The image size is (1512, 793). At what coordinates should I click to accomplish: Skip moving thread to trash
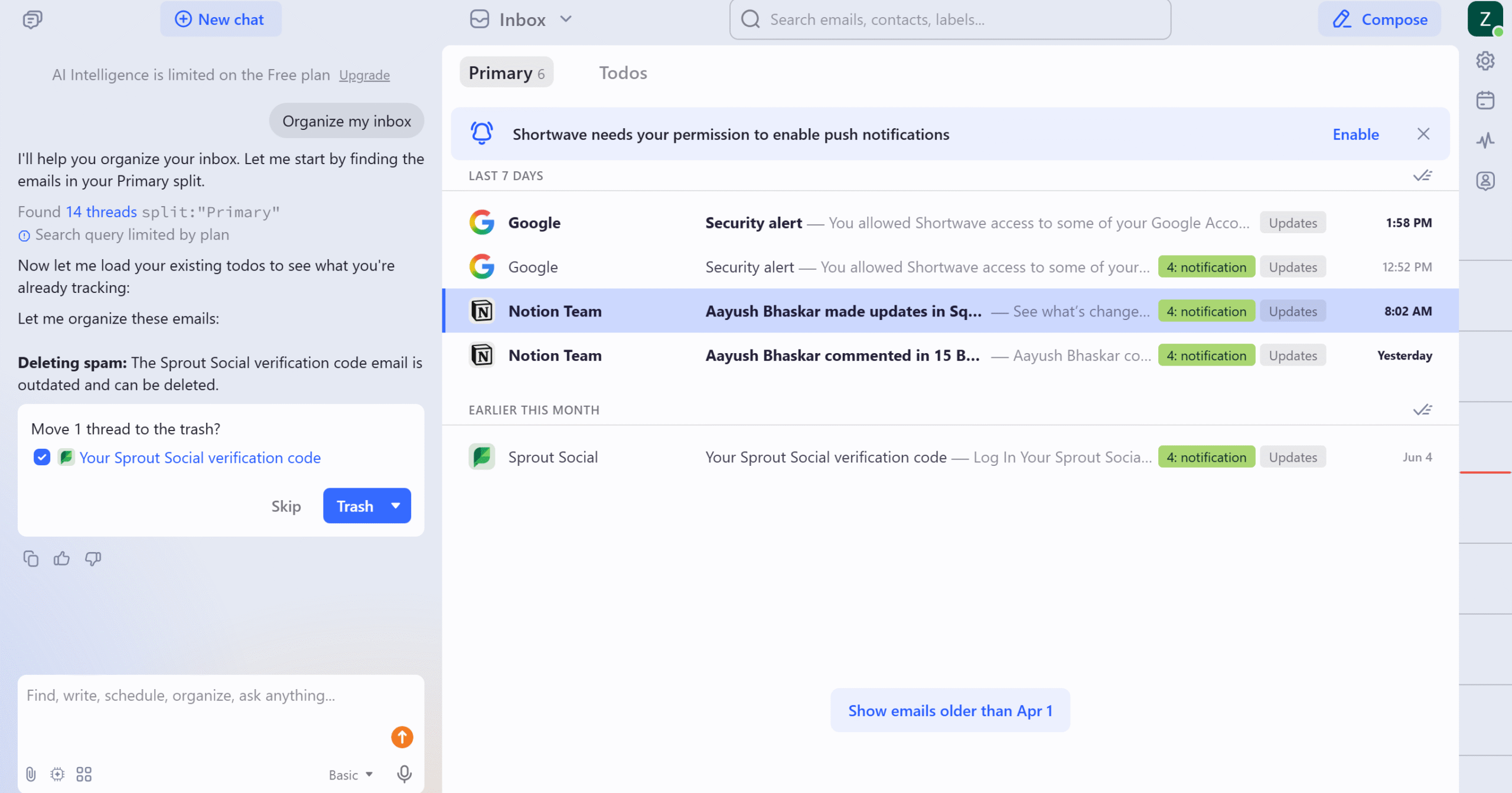pos(286,506)
